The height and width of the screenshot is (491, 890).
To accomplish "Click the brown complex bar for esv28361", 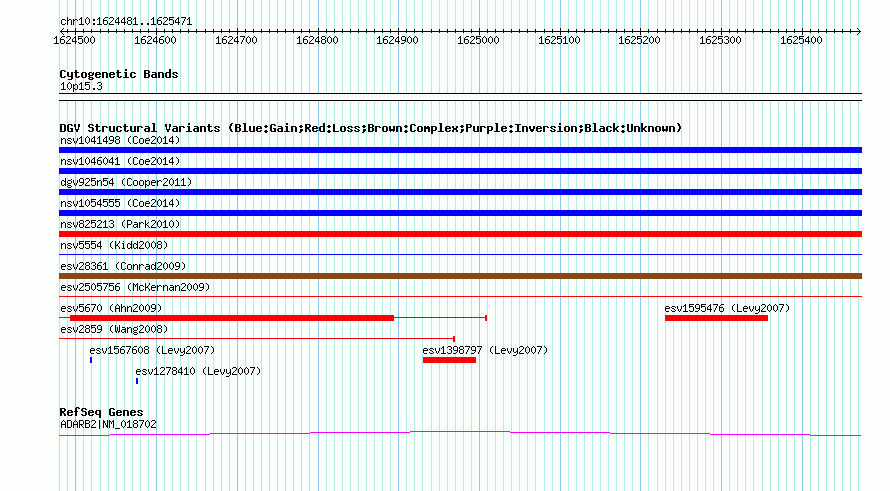I will pyautogui.click(x=460, y=276).
